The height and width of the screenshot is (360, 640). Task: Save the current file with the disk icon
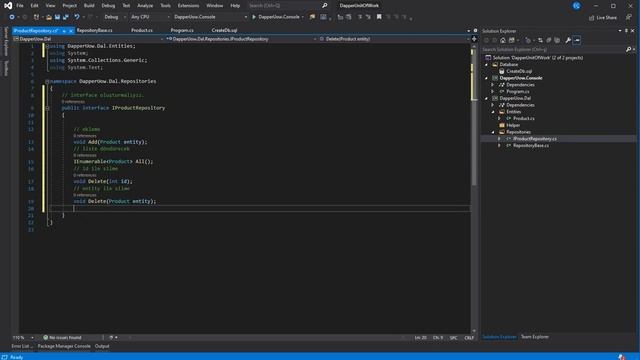pos(57,17)
